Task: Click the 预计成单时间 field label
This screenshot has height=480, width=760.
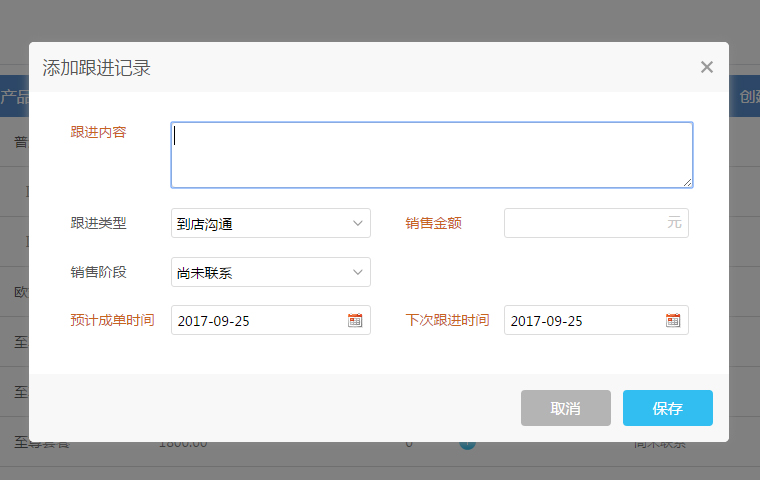Action: (112, 320)
